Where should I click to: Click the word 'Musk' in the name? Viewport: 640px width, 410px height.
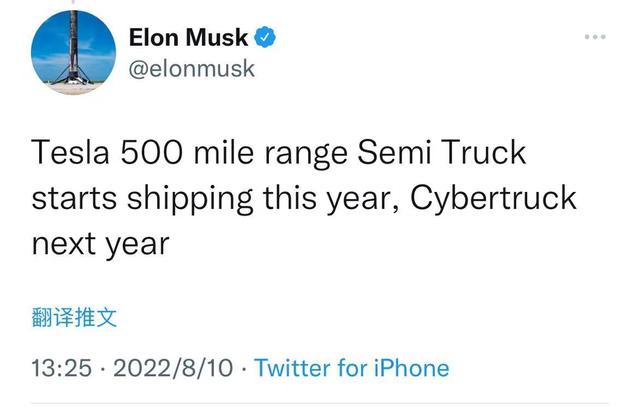pos(216,38)
